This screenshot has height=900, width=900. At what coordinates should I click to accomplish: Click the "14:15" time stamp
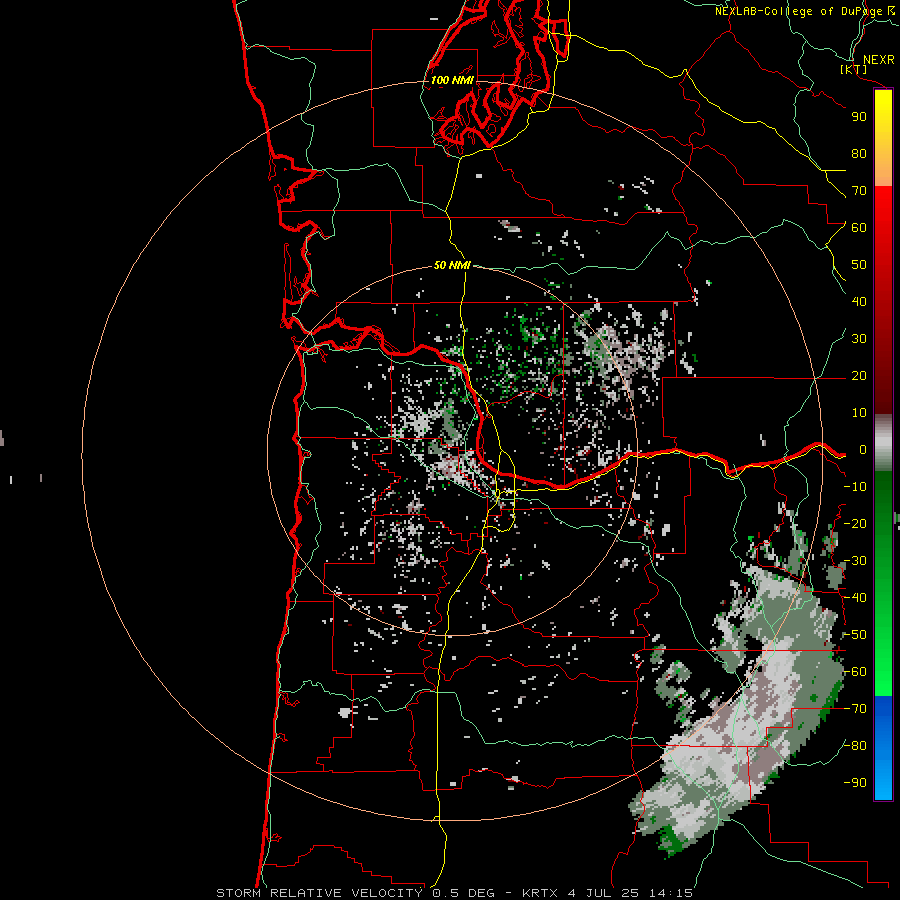(670, 893)
